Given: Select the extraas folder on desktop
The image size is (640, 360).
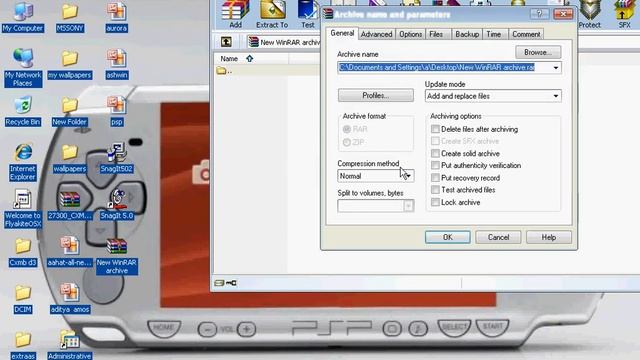Looking at the screenshot, I should coord(23,346).
